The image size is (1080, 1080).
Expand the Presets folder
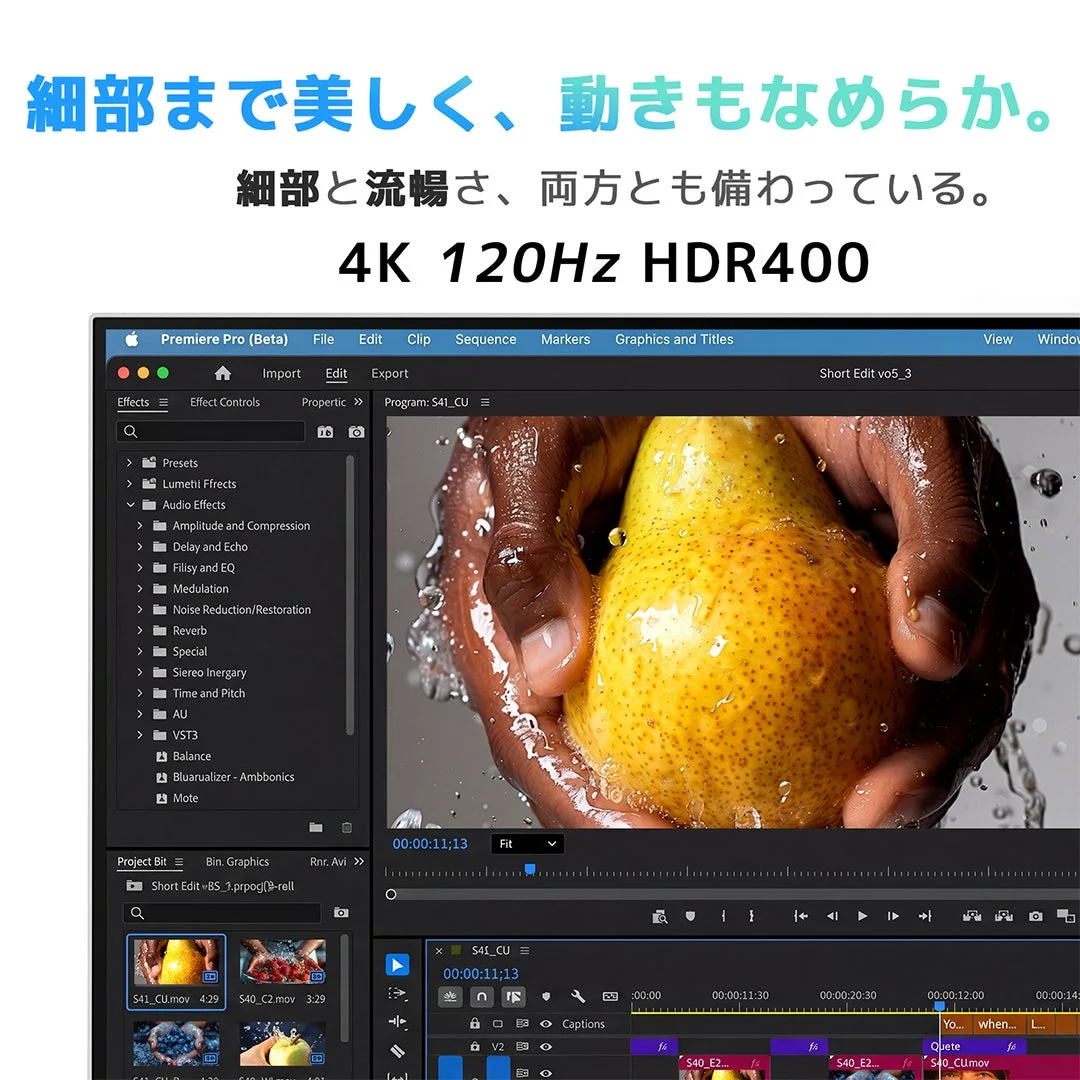(129, 463)
